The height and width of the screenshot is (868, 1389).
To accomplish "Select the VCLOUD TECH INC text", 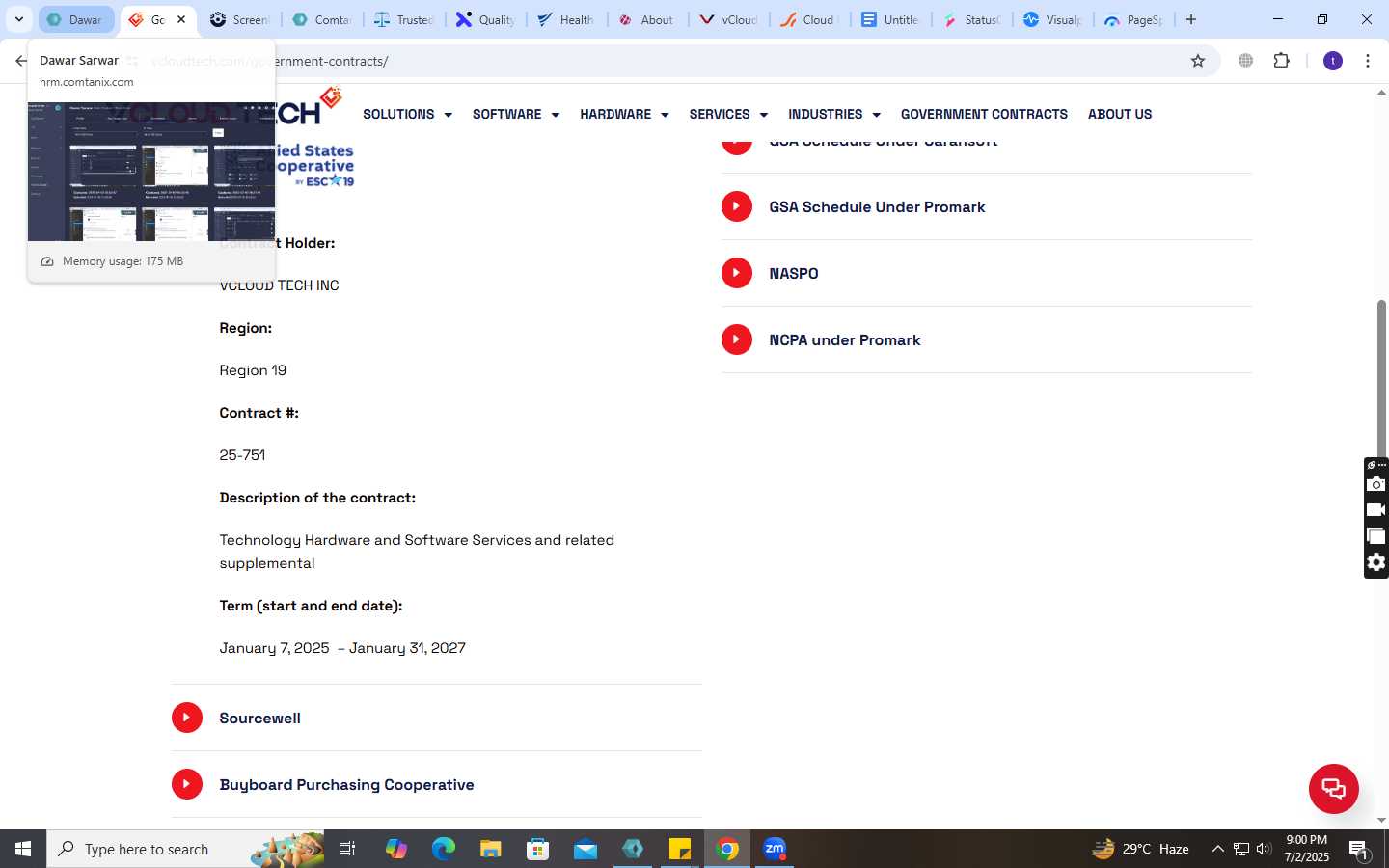I will (279, 285).
